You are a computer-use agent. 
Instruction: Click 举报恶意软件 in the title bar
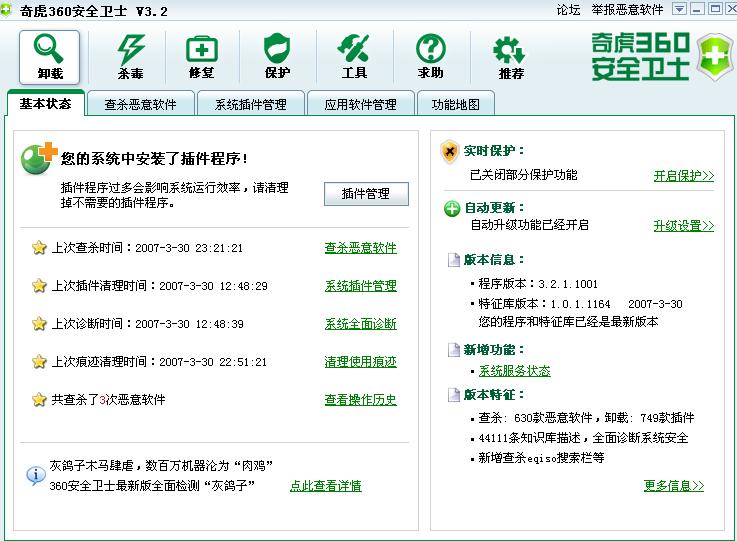(x=627, y=10)
